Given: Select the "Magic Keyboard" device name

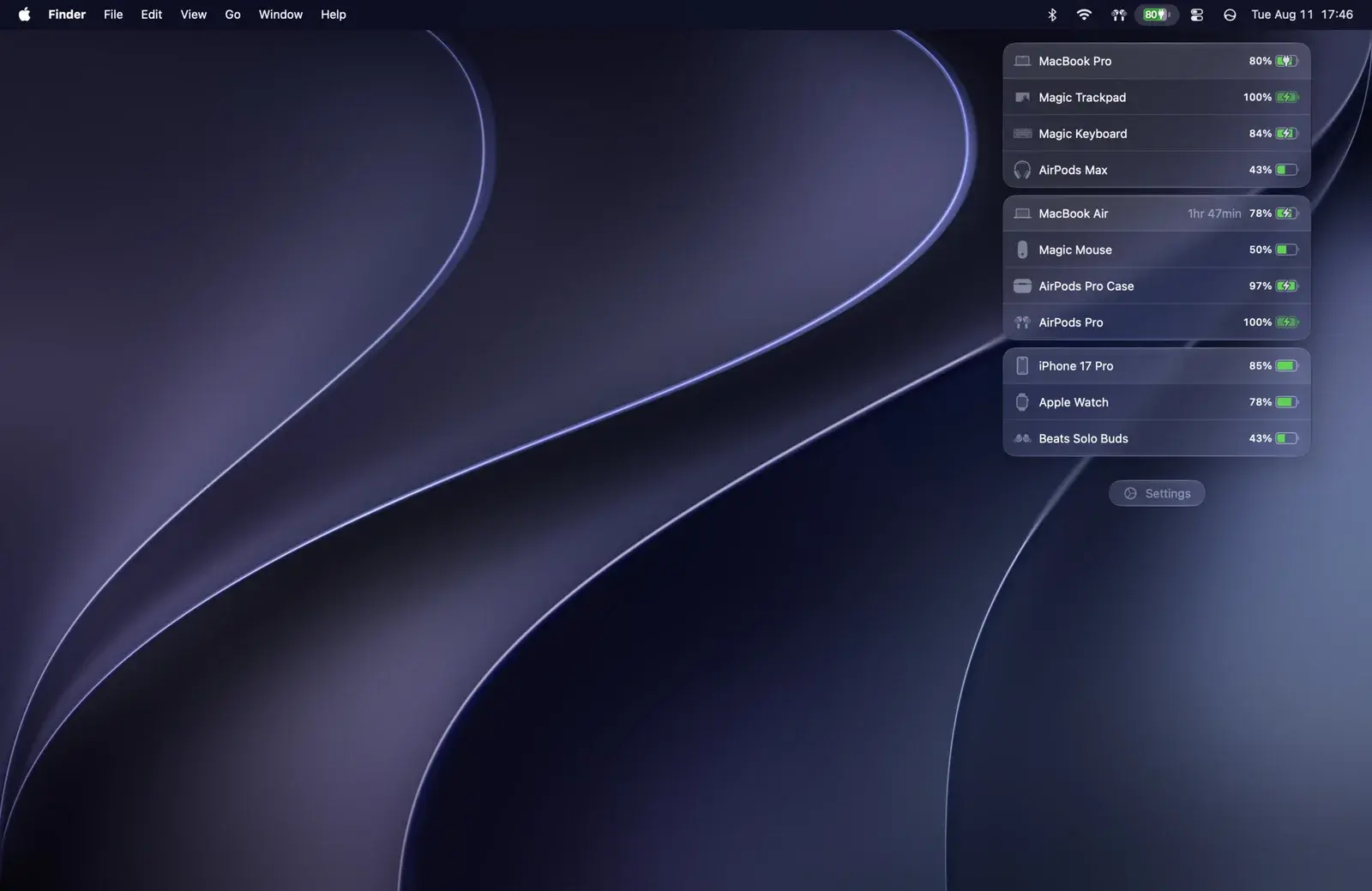Looking at the screenshot, I should 1083,134.
